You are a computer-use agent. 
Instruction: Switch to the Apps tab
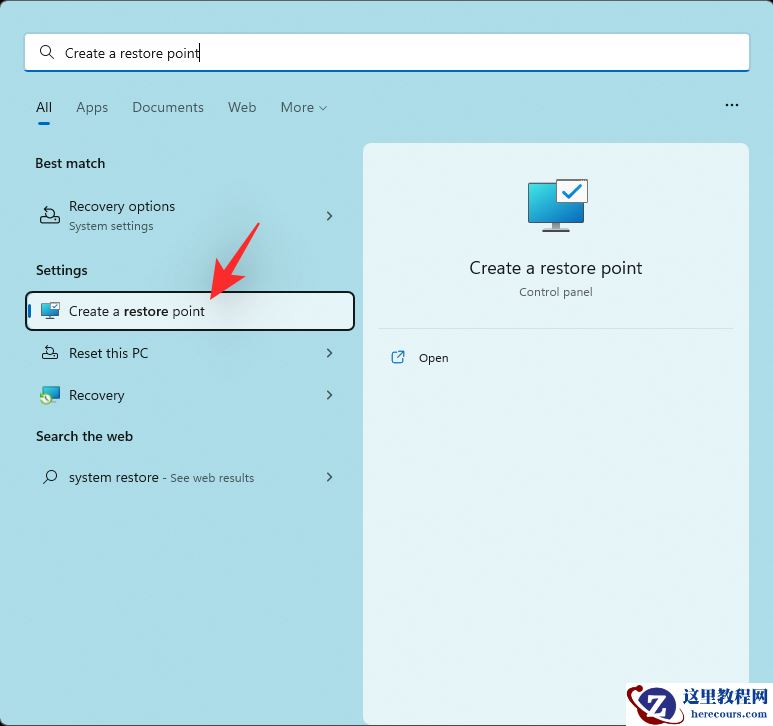[92, 107]
